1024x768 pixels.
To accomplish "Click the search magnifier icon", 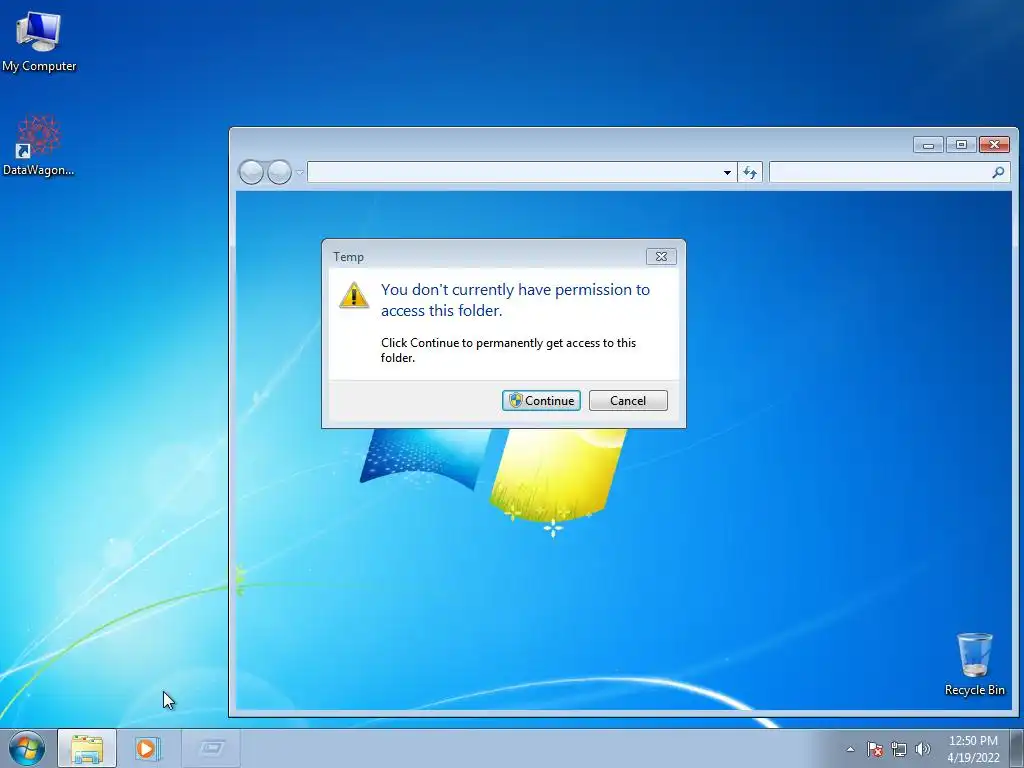I will point(998,172).
